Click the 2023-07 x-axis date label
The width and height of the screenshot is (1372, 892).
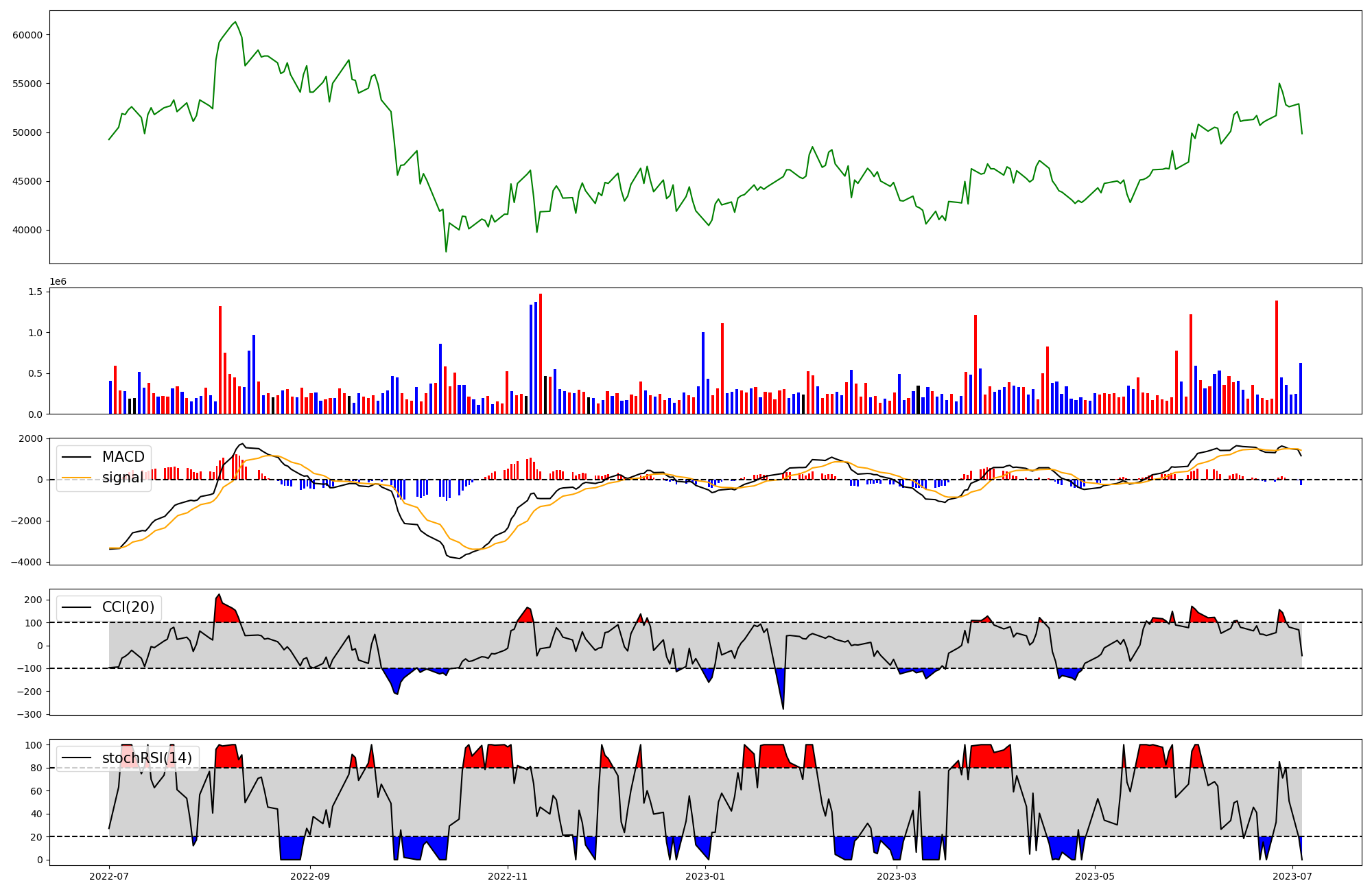coord(1292,876)
